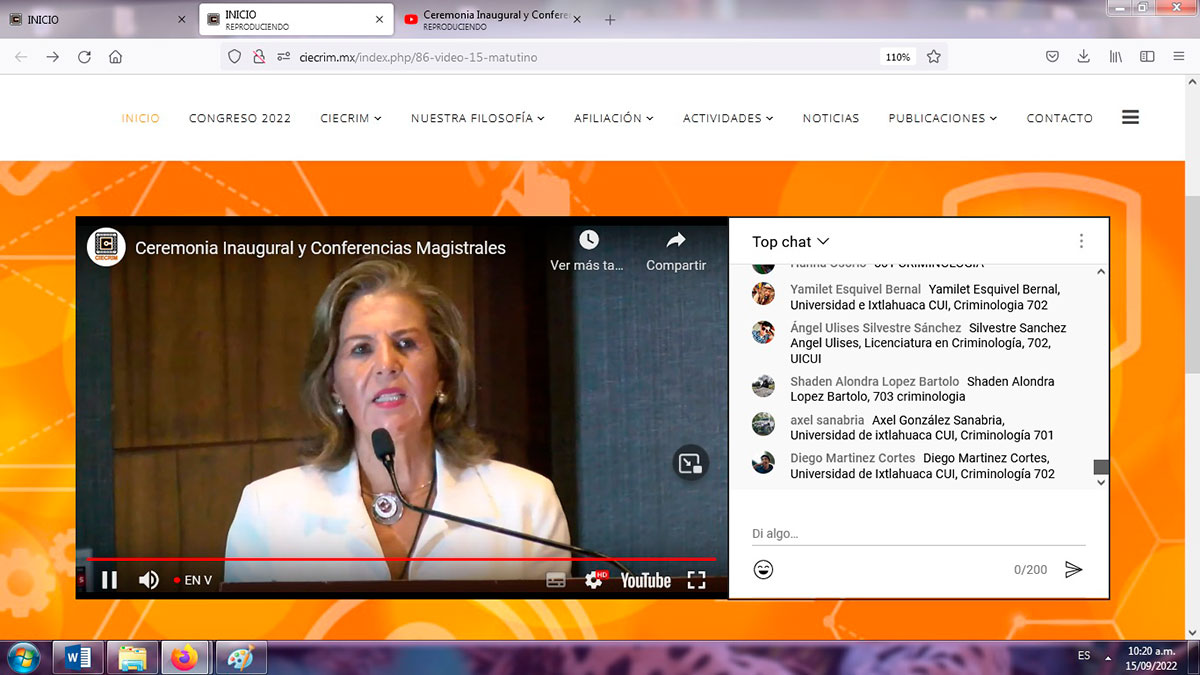Viewport: 1200px width, 675px height.
Task: Go forward one page
Action: [53, 57]
